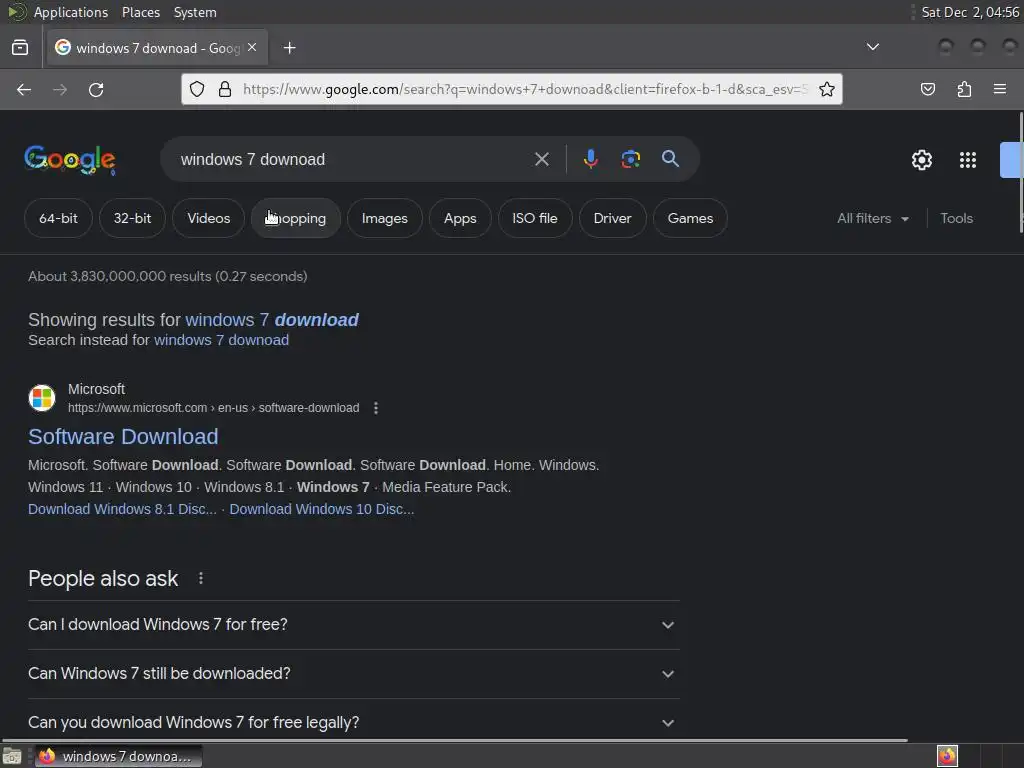Switch to Images results
The height and width of the screenshot is (768, 1024).
coord(385,218)
